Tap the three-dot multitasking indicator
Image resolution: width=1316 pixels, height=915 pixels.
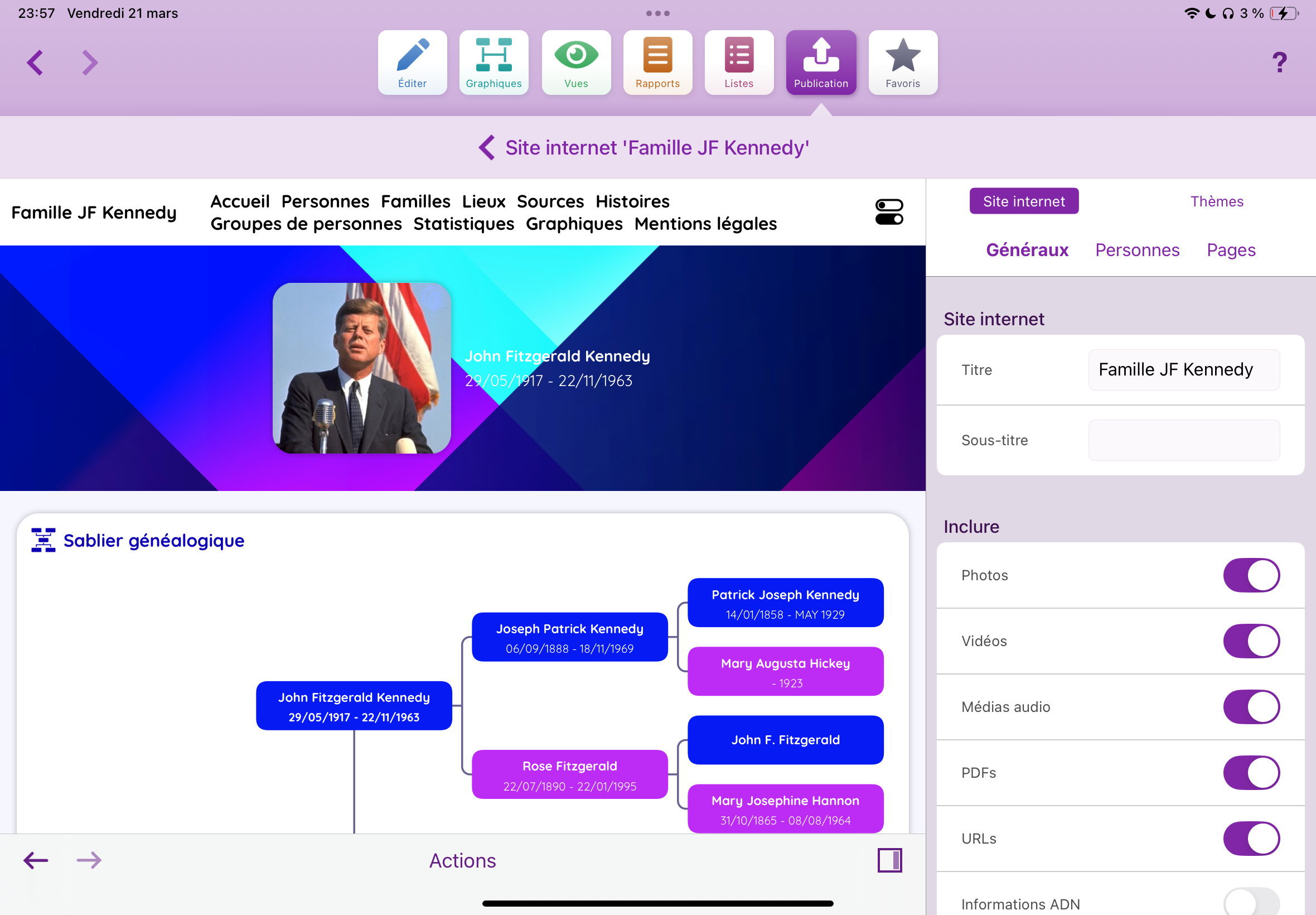[657, 13]
